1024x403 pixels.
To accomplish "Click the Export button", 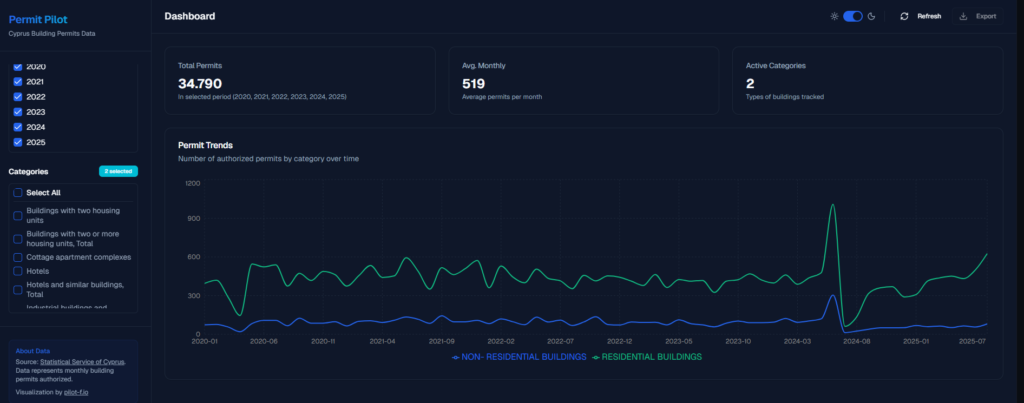I will click(977, 16).
